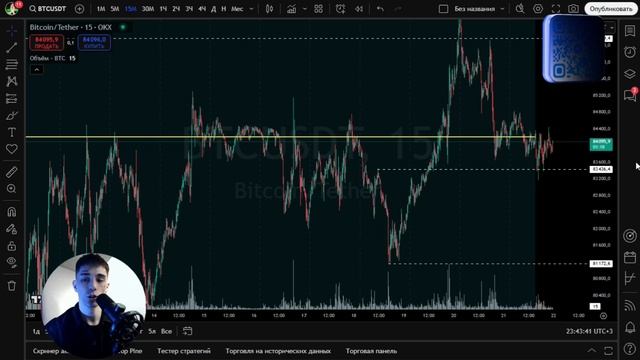The width and height of the screenshot is (640, 360).
Task: Collapse the indicator legend chevron
Action: pyautogui.click(x=37, y=70)
